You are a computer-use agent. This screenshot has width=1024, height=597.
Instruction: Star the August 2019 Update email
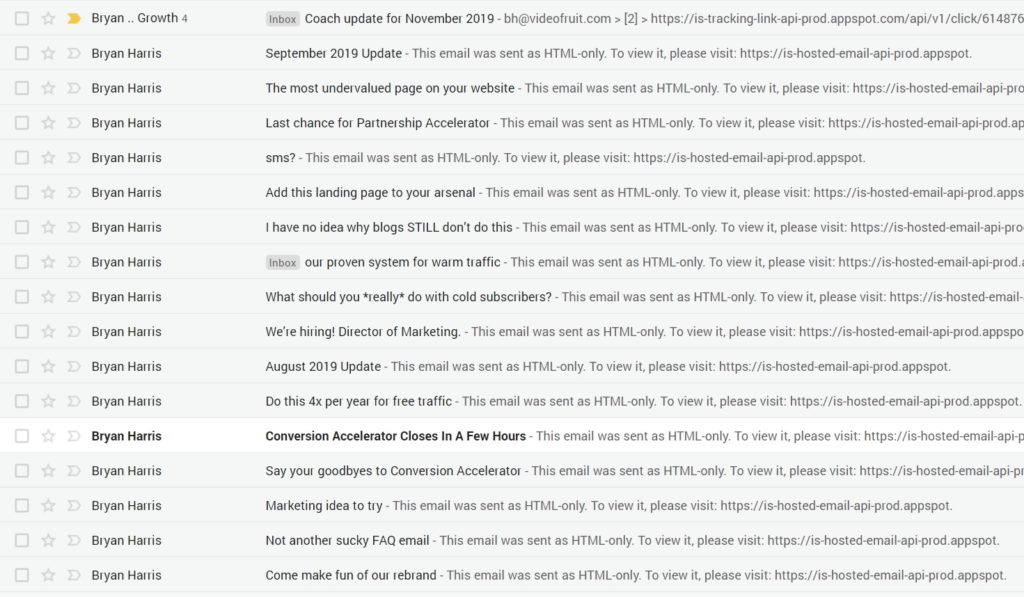click(48, 366)
